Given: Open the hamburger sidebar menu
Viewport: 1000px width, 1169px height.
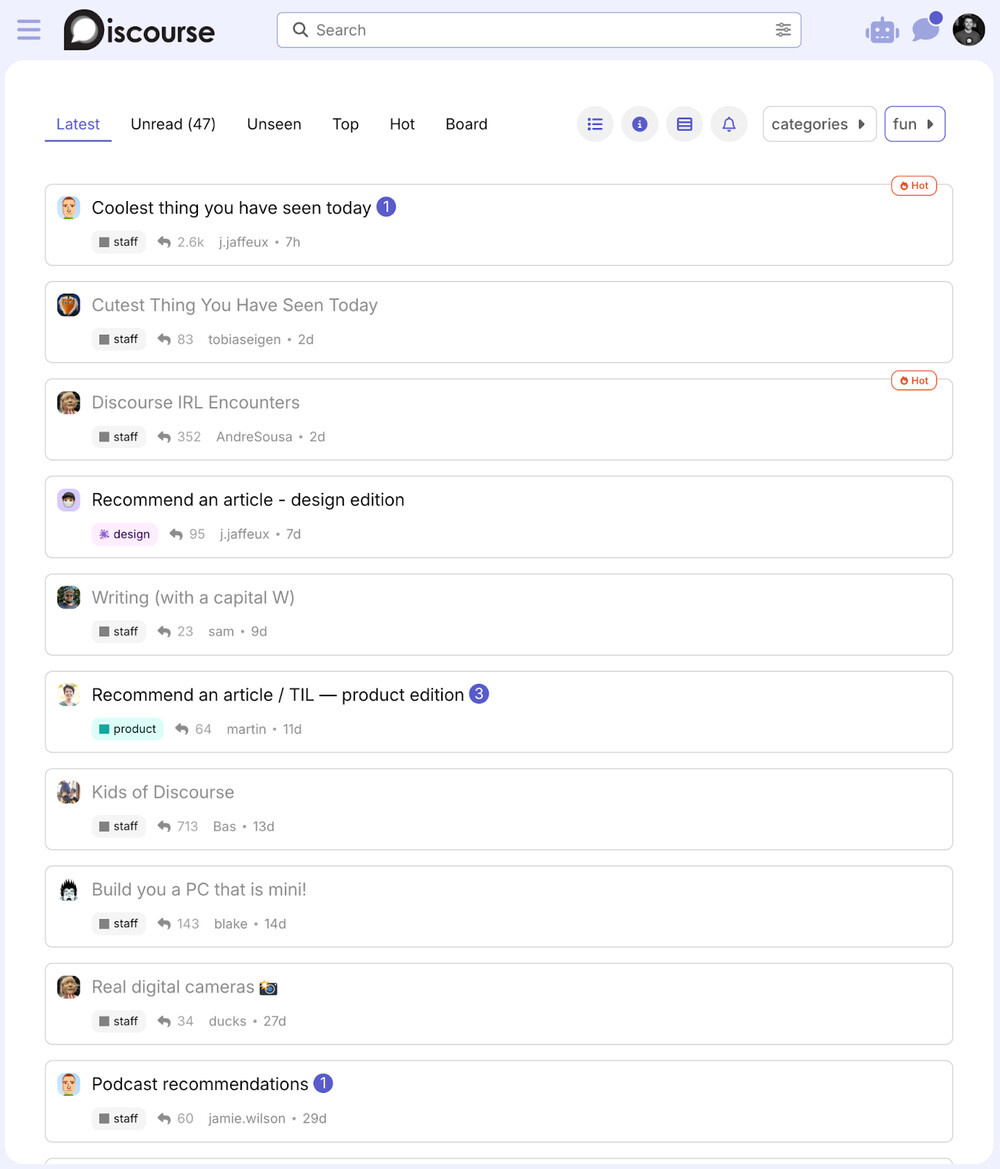Looking at the screenshot, I should pyautogui.click(x=29, y=30).
